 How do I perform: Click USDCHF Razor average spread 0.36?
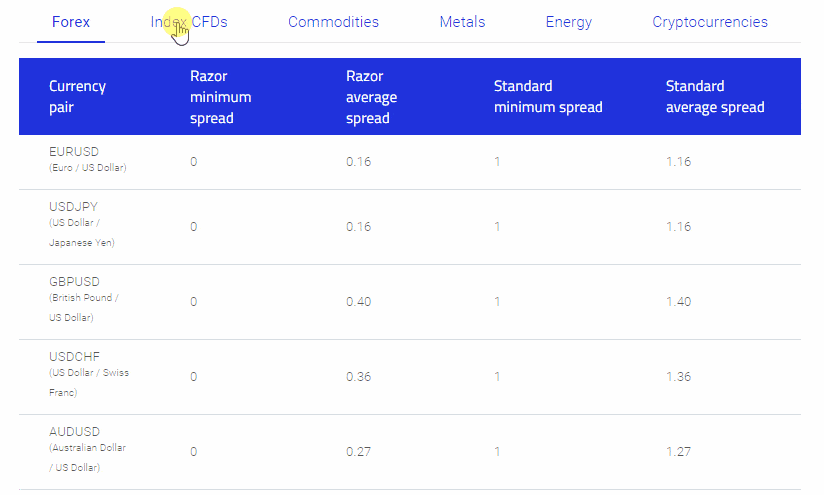tap(358, 377)
